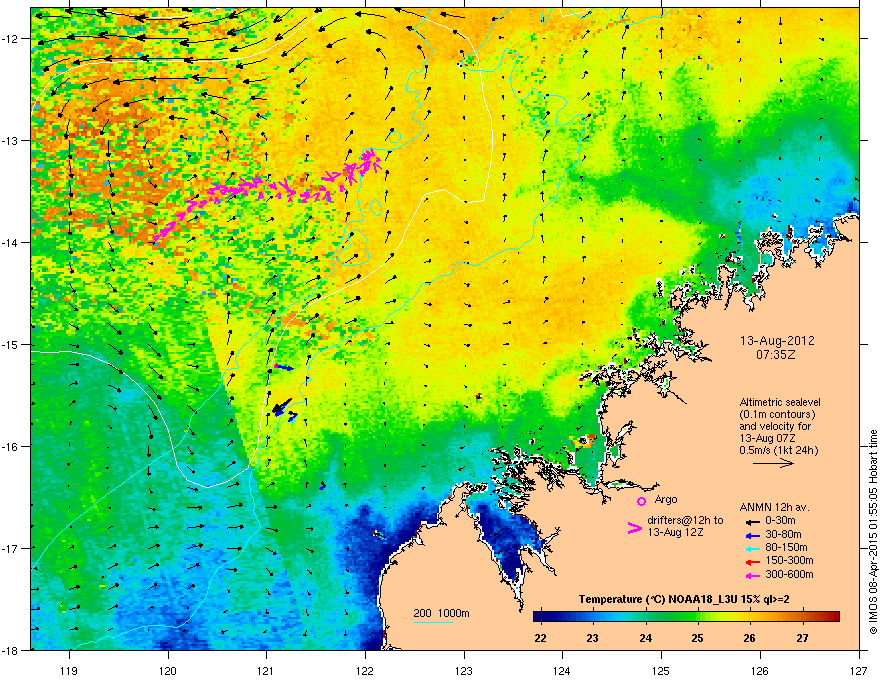Click the magenta drifters chevron legend symbol

tap(634, 528)
